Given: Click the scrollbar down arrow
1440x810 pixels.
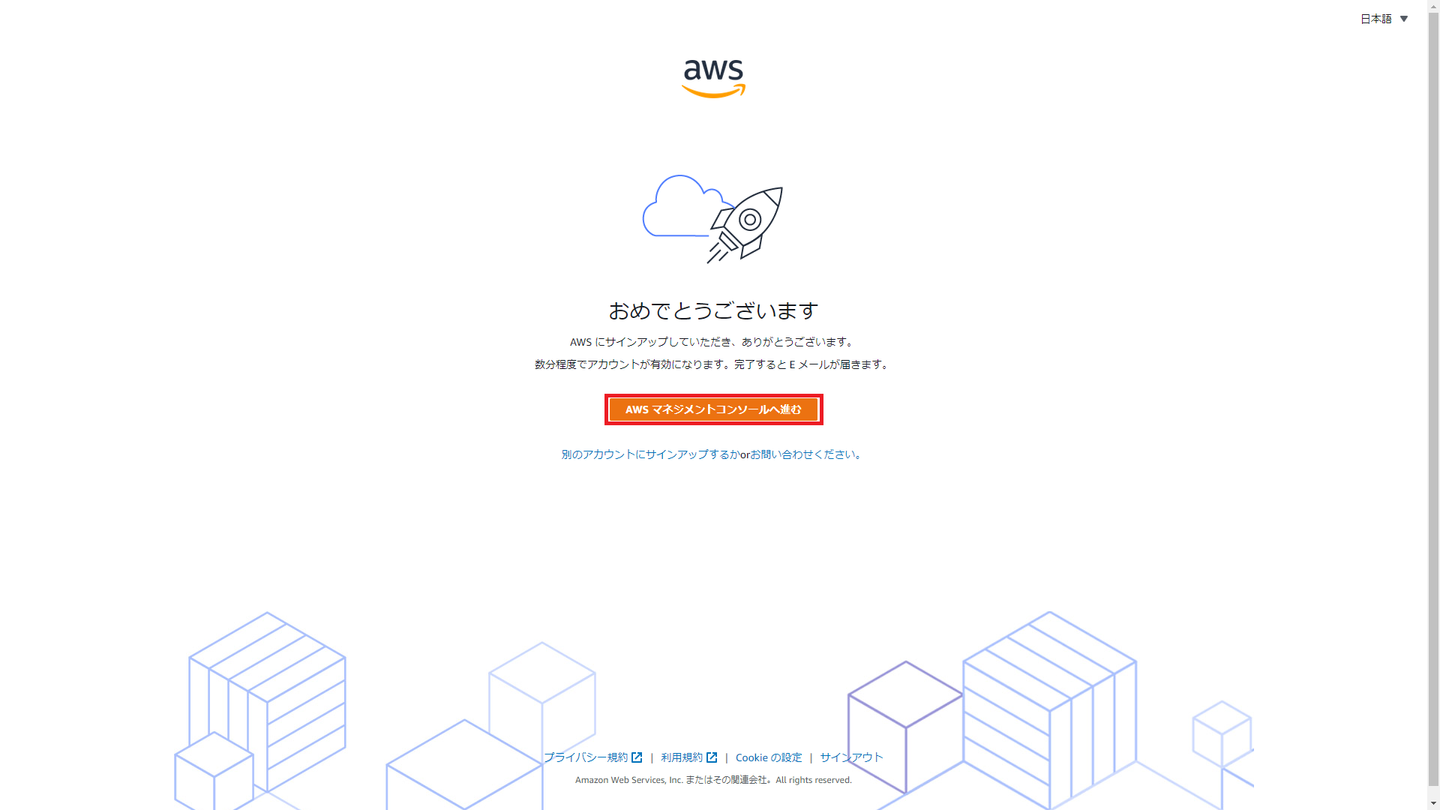Looking at the screenshot, I should 1434,803.
